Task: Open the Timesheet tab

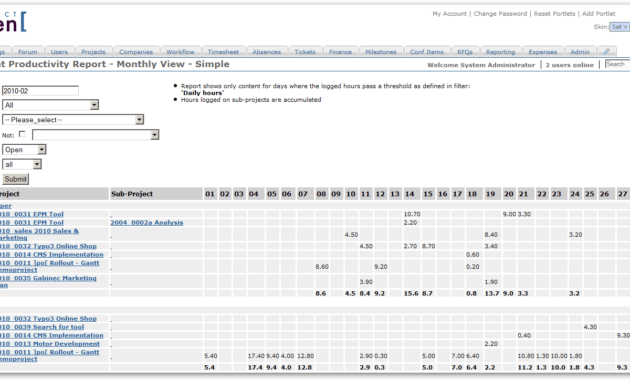Action: pos(223,51)
